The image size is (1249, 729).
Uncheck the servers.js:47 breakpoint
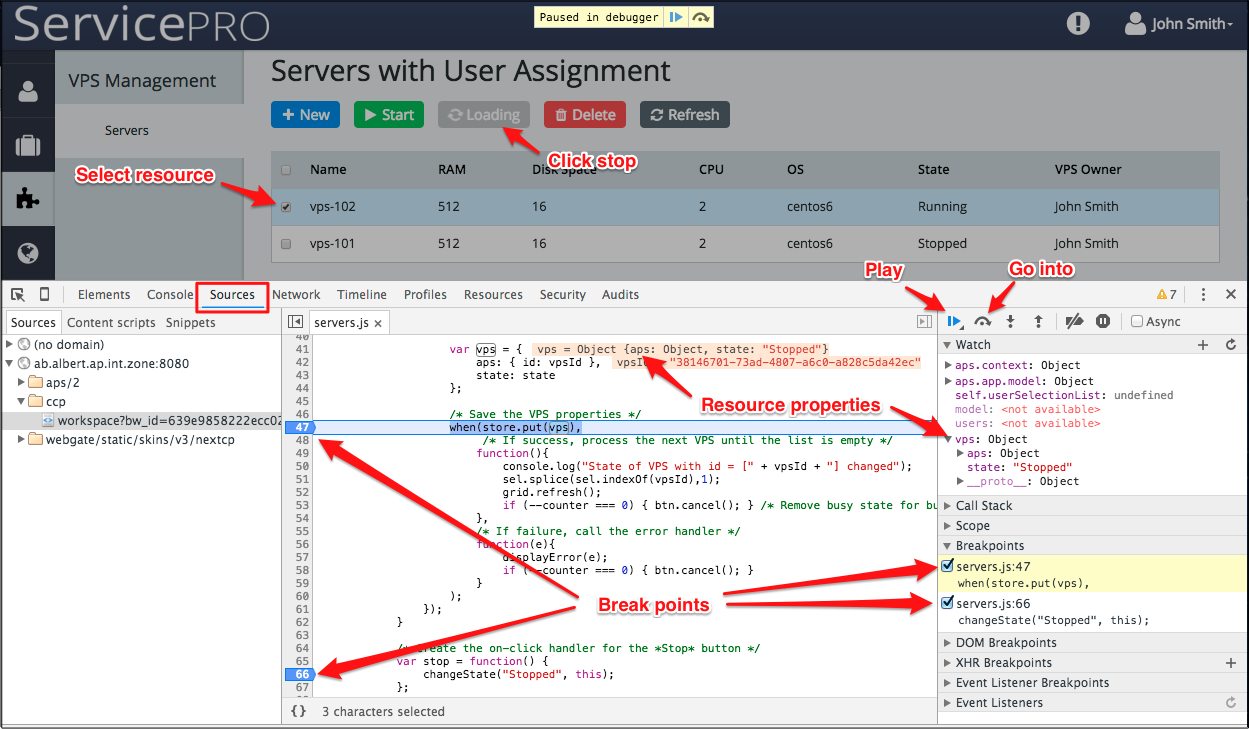(x=947, y=567)
